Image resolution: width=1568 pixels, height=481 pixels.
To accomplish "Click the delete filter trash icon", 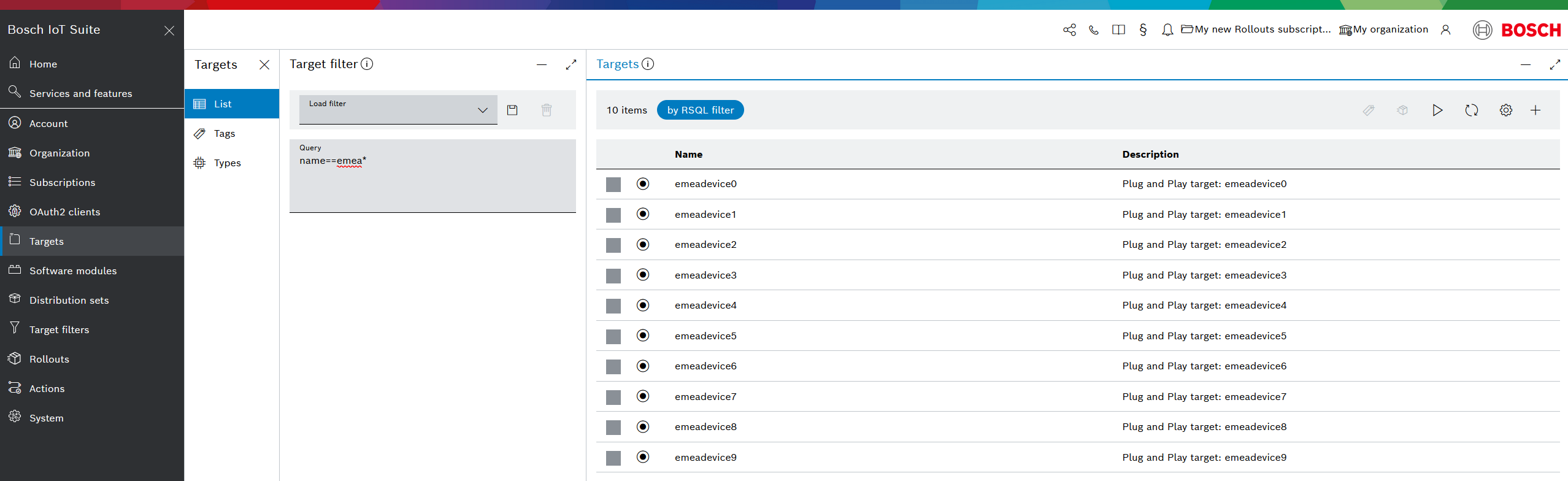I will pos(547,110).
